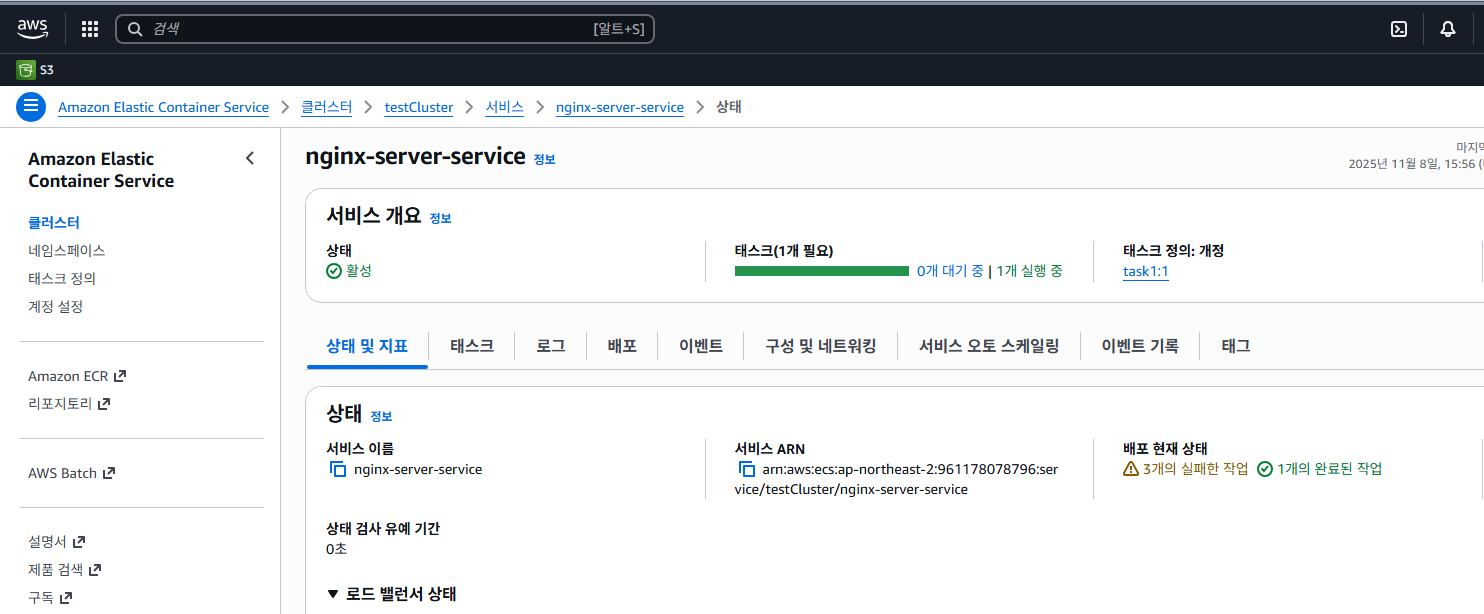The image size is (1484, 614).
Task: Click 1개 실행 중 tasks link
Action: 1029,271
